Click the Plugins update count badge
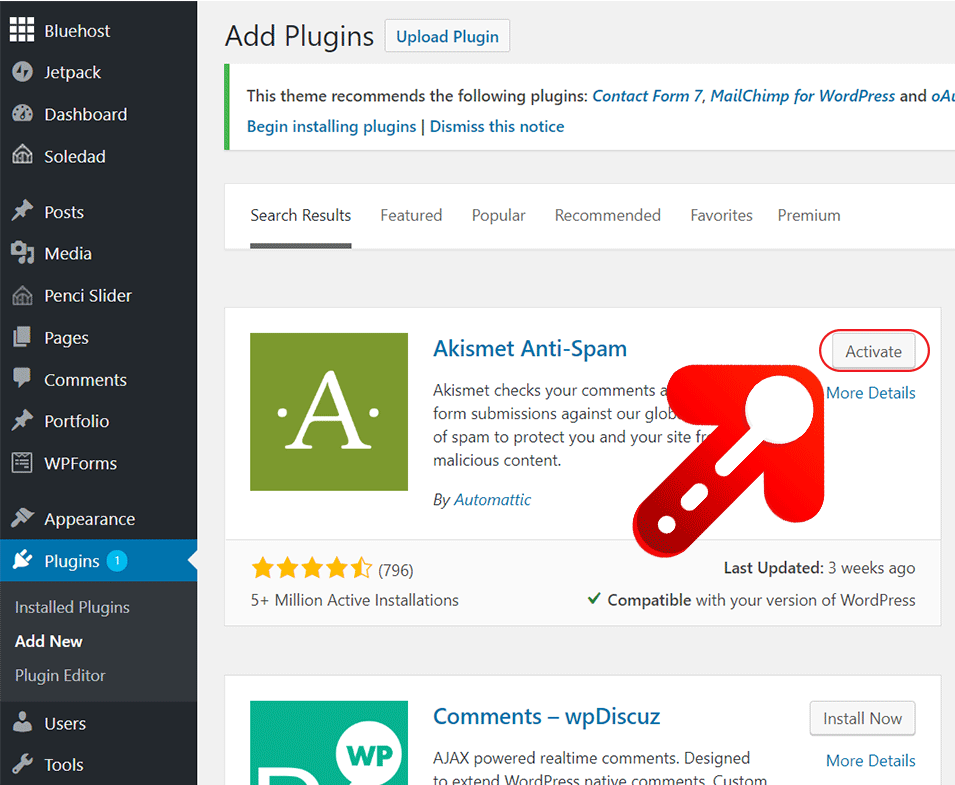Viewport: 955px width, 785px height. [x=117, y=560]
